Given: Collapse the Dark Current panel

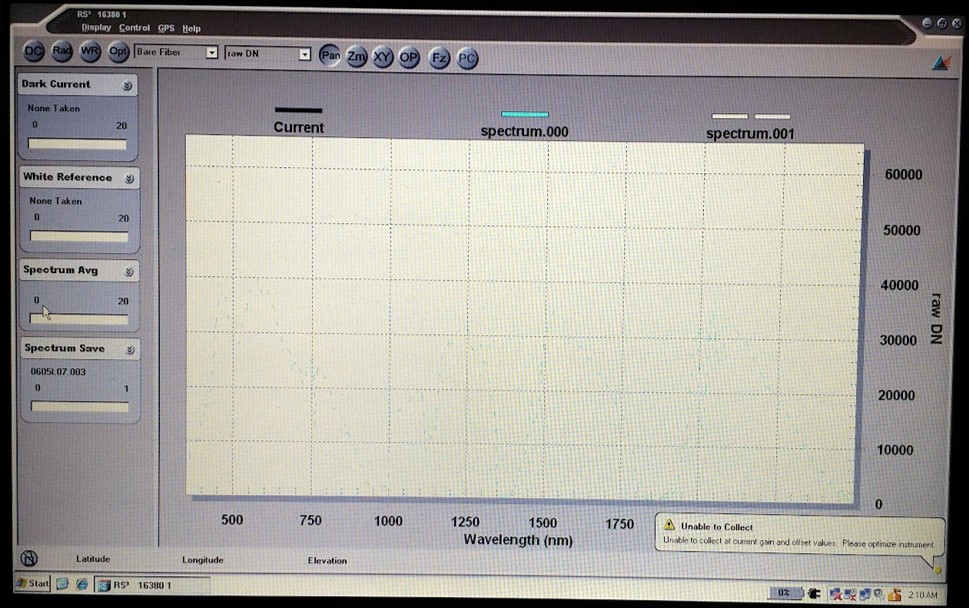Looking at the screenshot, I should [127, 86].
